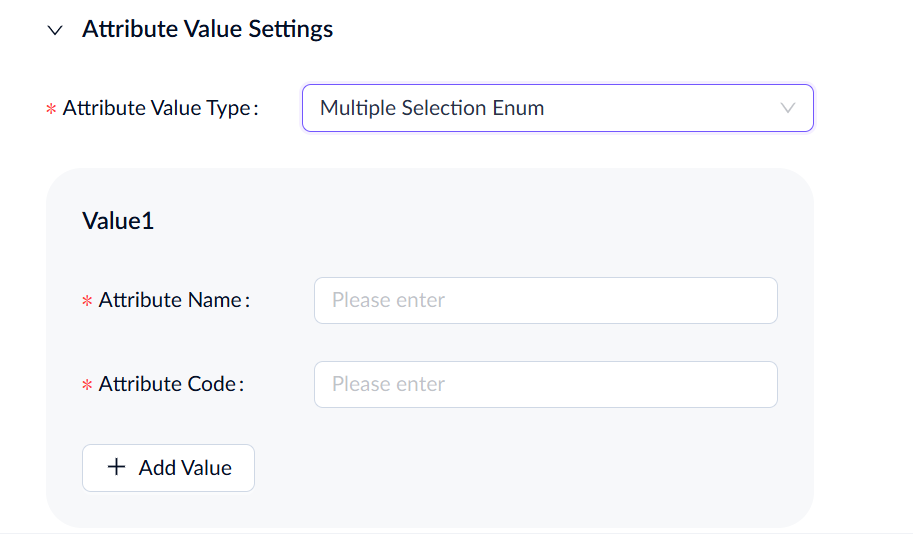Click the Value1 heading
Viewport: 913px width, 548px height.
[x=118, y=221]
